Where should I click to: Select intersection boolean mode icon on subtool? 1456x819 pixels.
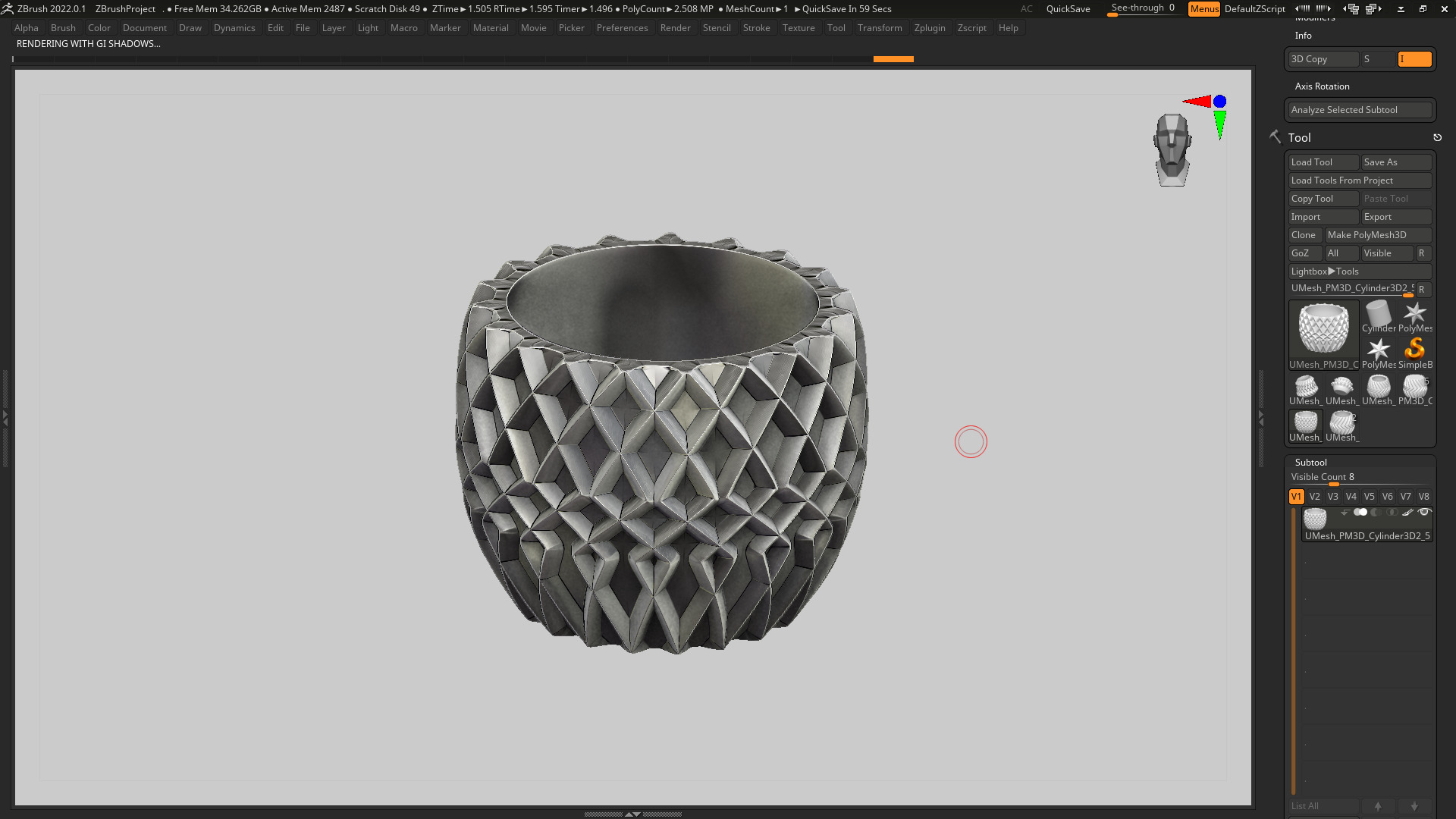click(1392, 513)
